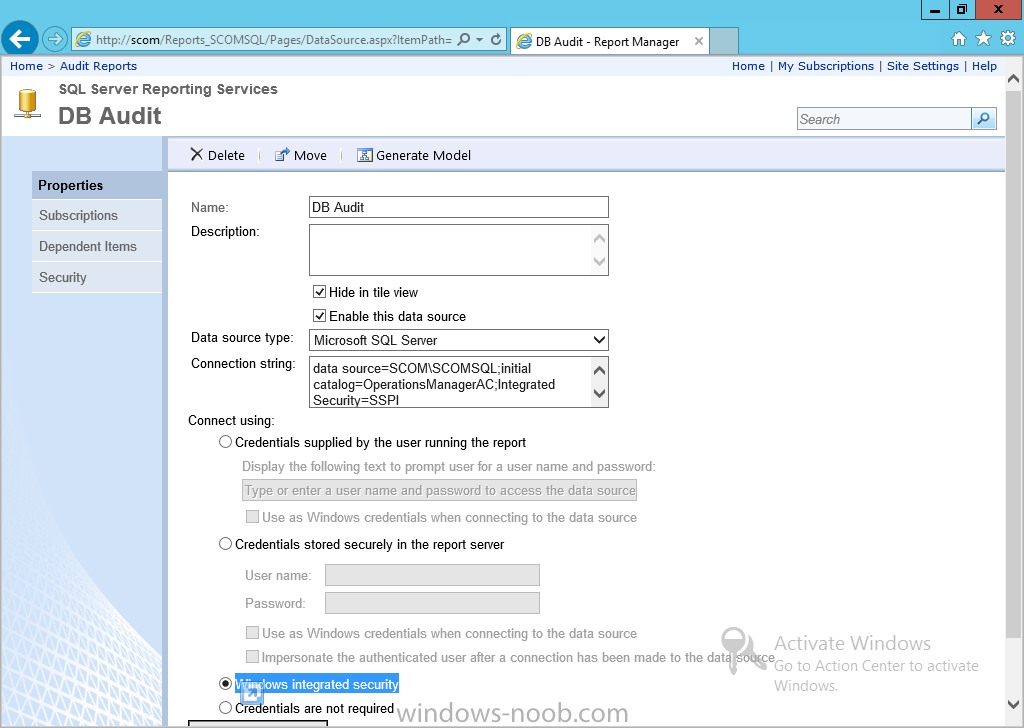Click in the Name field

pyautogui.click(x=458, y=207)
